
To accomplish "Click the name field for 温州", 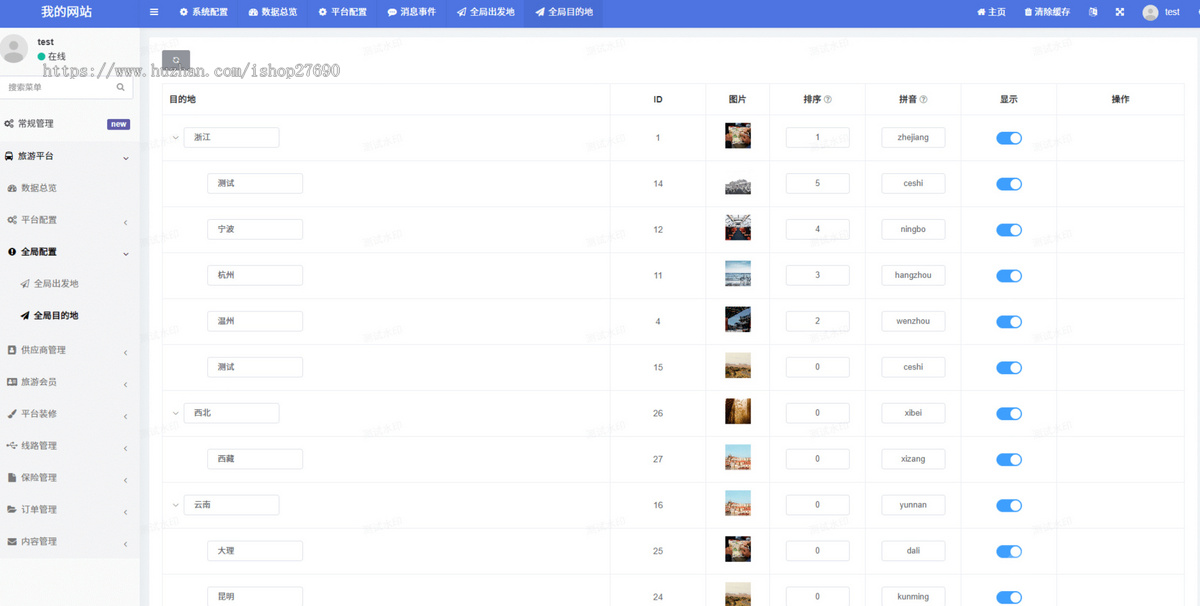I will point(255,321).
